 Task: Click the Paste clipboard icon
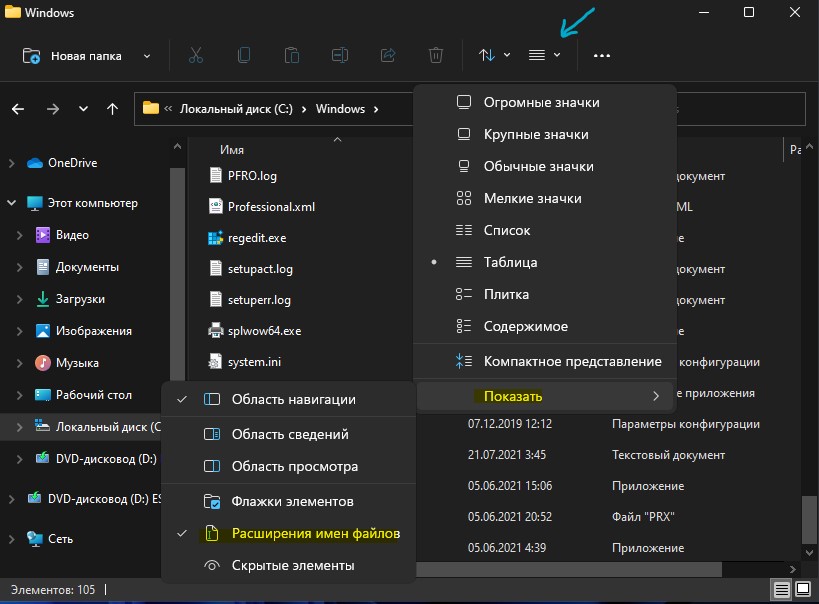point(292,55)
